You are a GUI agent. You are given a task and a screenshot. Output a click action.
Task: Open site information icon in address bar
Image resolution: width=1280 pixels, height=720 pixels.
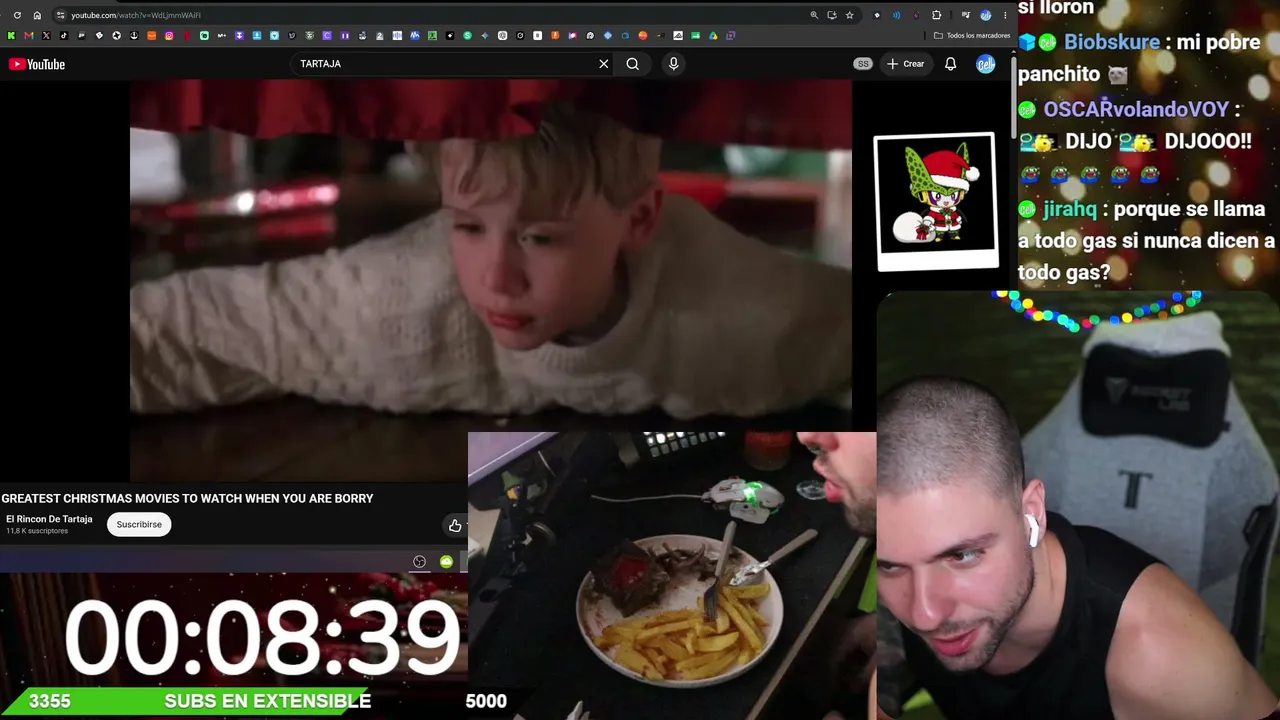click(x=61, y=15)
